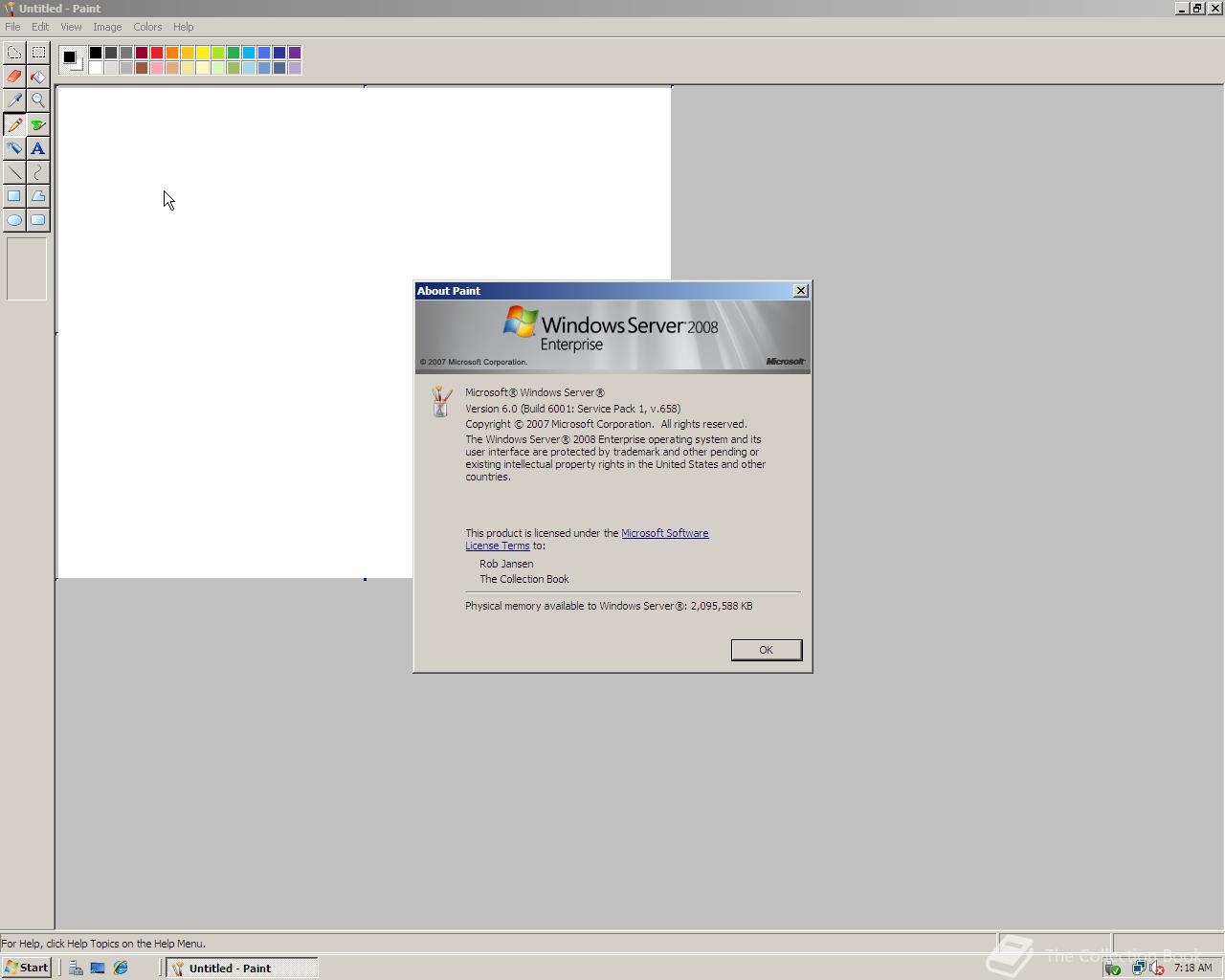Screen dimensions: 1225x980
Task: Select the Ellipse shape tool
Action: click(x=14, y=220)
